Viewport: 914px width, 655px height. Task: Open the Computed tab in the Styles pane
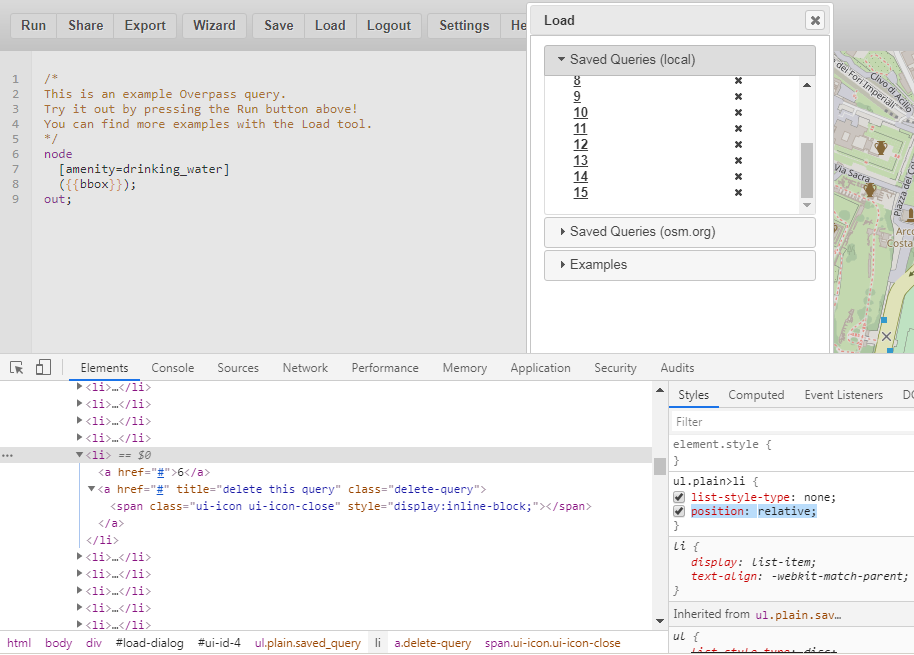[756, 395]
